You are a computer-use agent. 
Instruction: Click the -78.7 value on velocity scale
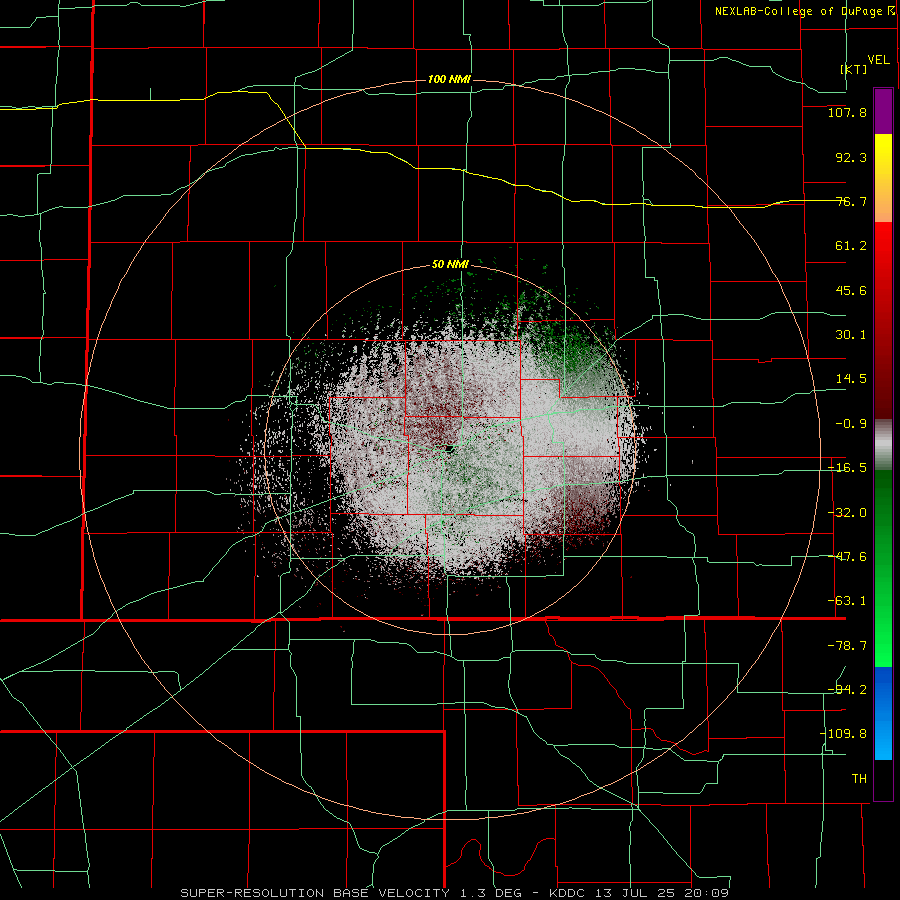[847, 646]
